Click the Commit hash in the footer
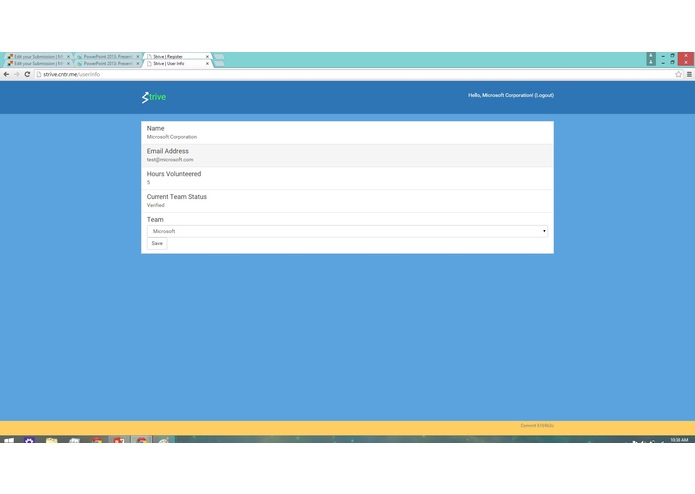The width and height of the screenshot is (695, 494). [x=537, y=425]
